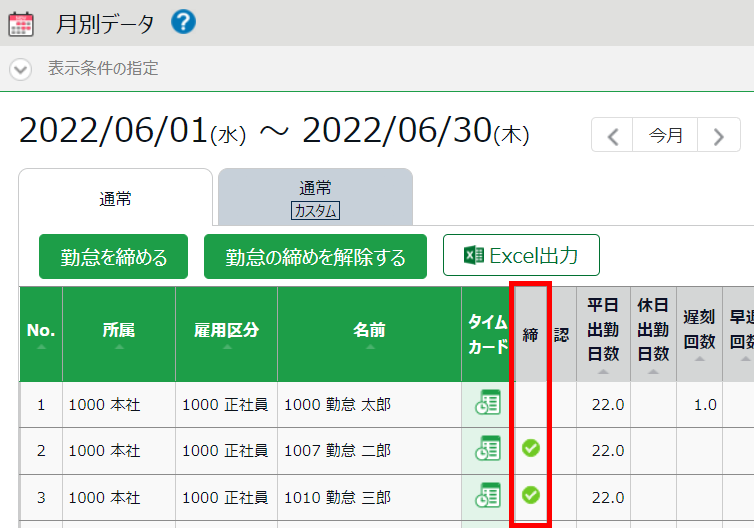754x528 pixels.
Task: Open the timecard icon for 勤怠 三郎
Action: [487, 495]
